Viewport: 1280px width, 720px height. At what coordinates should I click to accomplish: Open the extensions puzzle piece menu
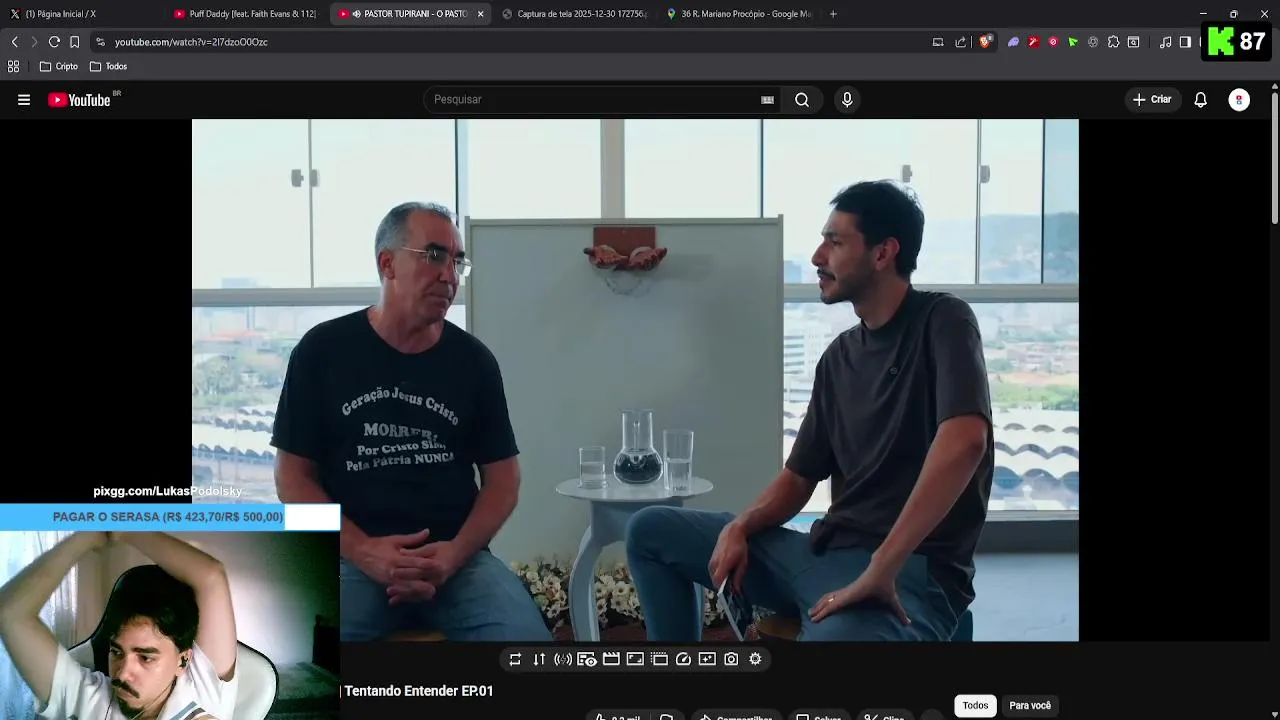point(1113,42)
